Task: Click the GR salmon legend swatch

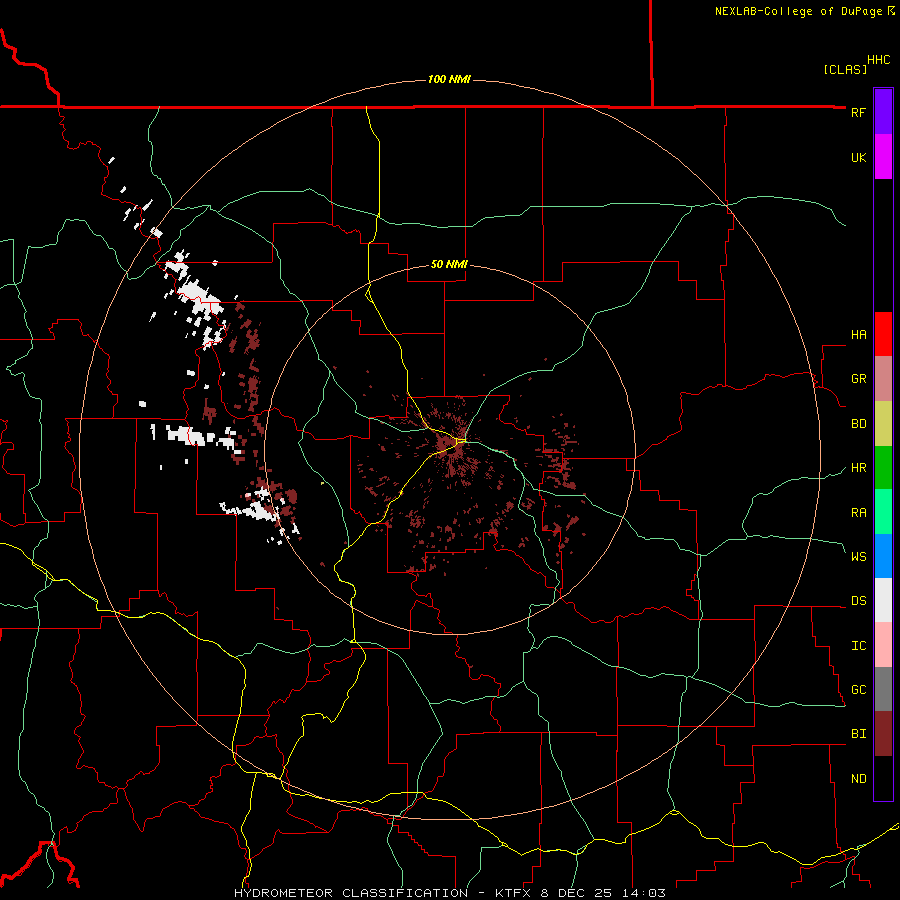Action: (x=883, y=379)
